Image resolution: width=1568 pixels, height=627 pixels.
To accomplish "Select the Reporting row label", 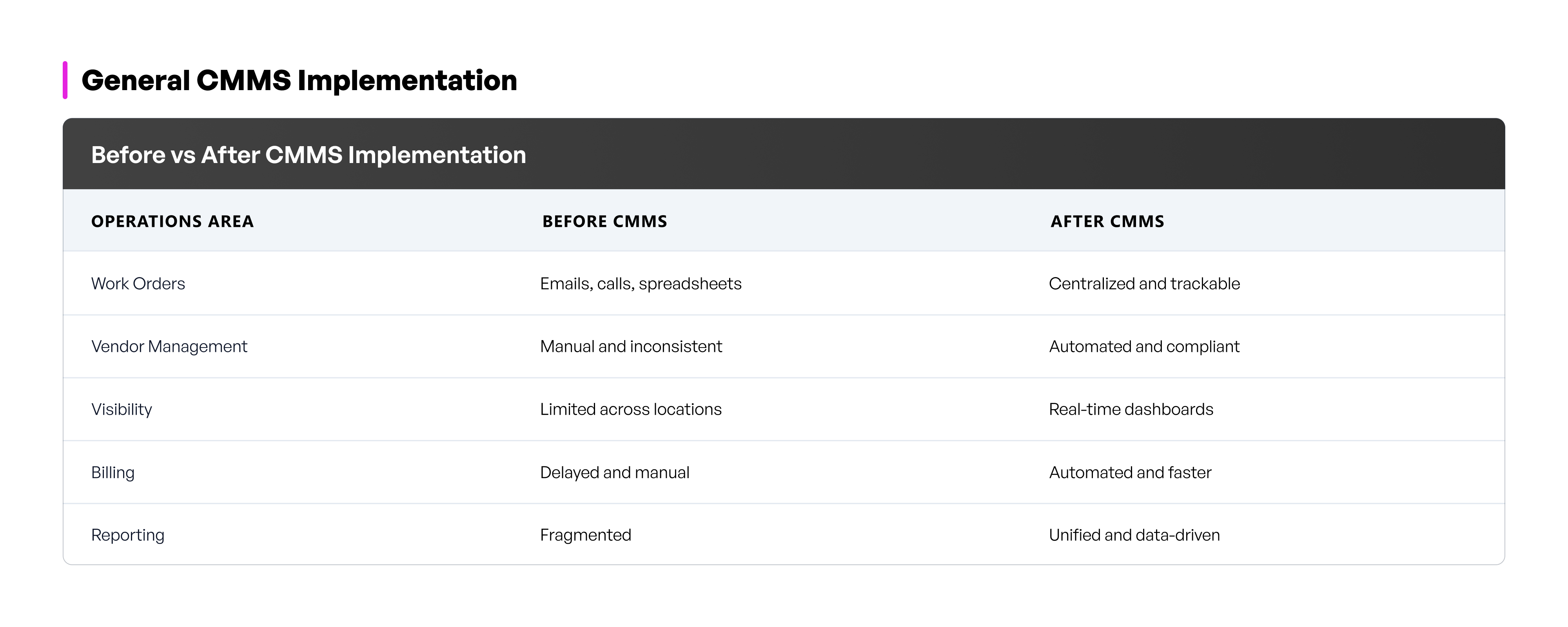I will (128, 535).
